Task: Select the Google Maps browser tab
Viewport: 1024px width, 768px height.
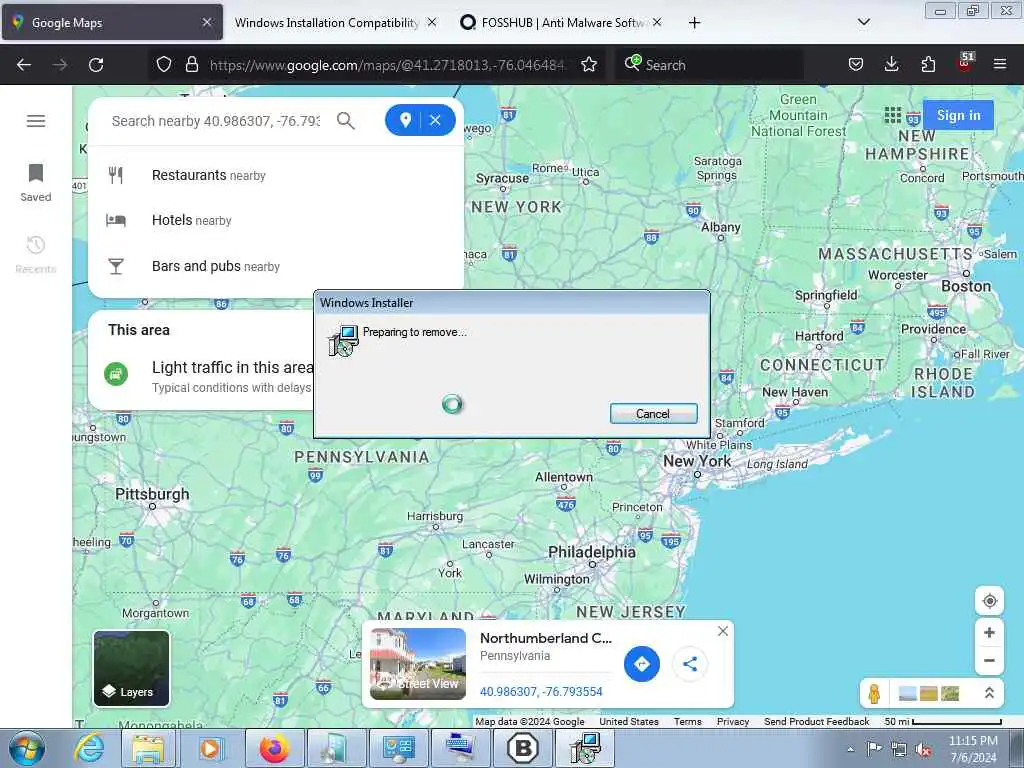Action: point(112,22)
